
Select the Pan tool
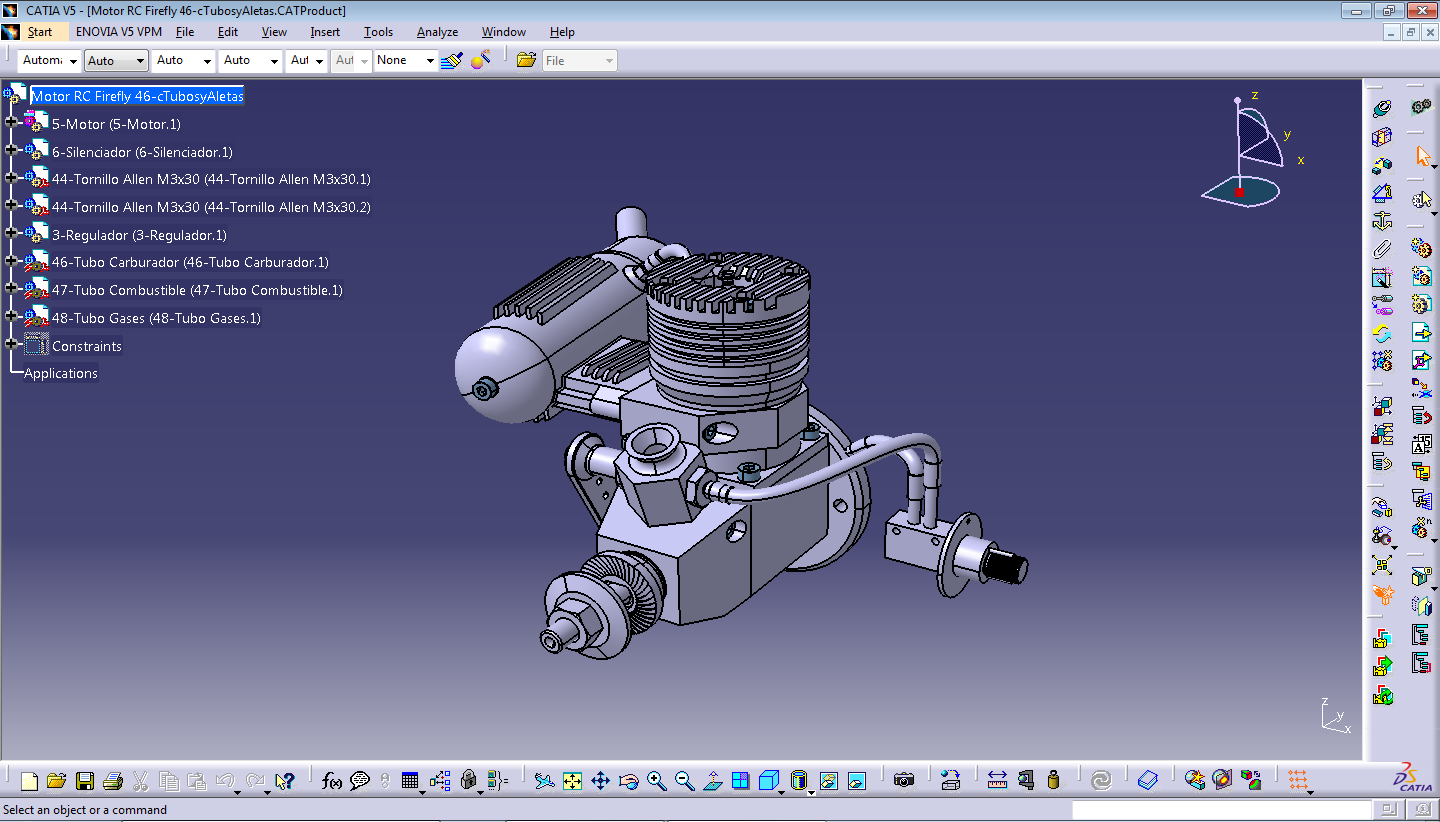click(601, 781)
